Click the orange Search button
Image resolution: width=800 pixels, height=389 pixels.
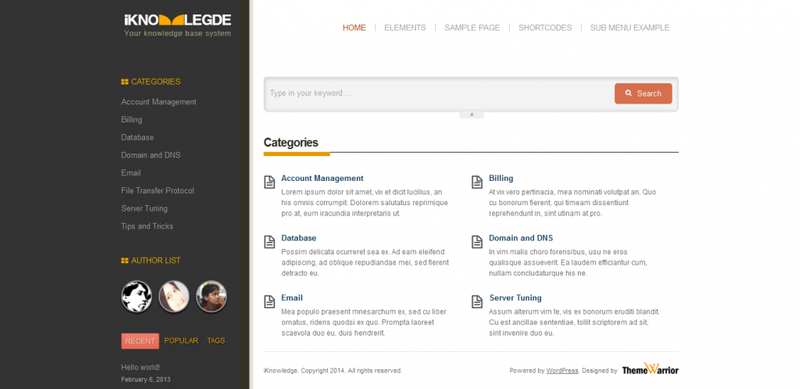(x=643, y=93)
